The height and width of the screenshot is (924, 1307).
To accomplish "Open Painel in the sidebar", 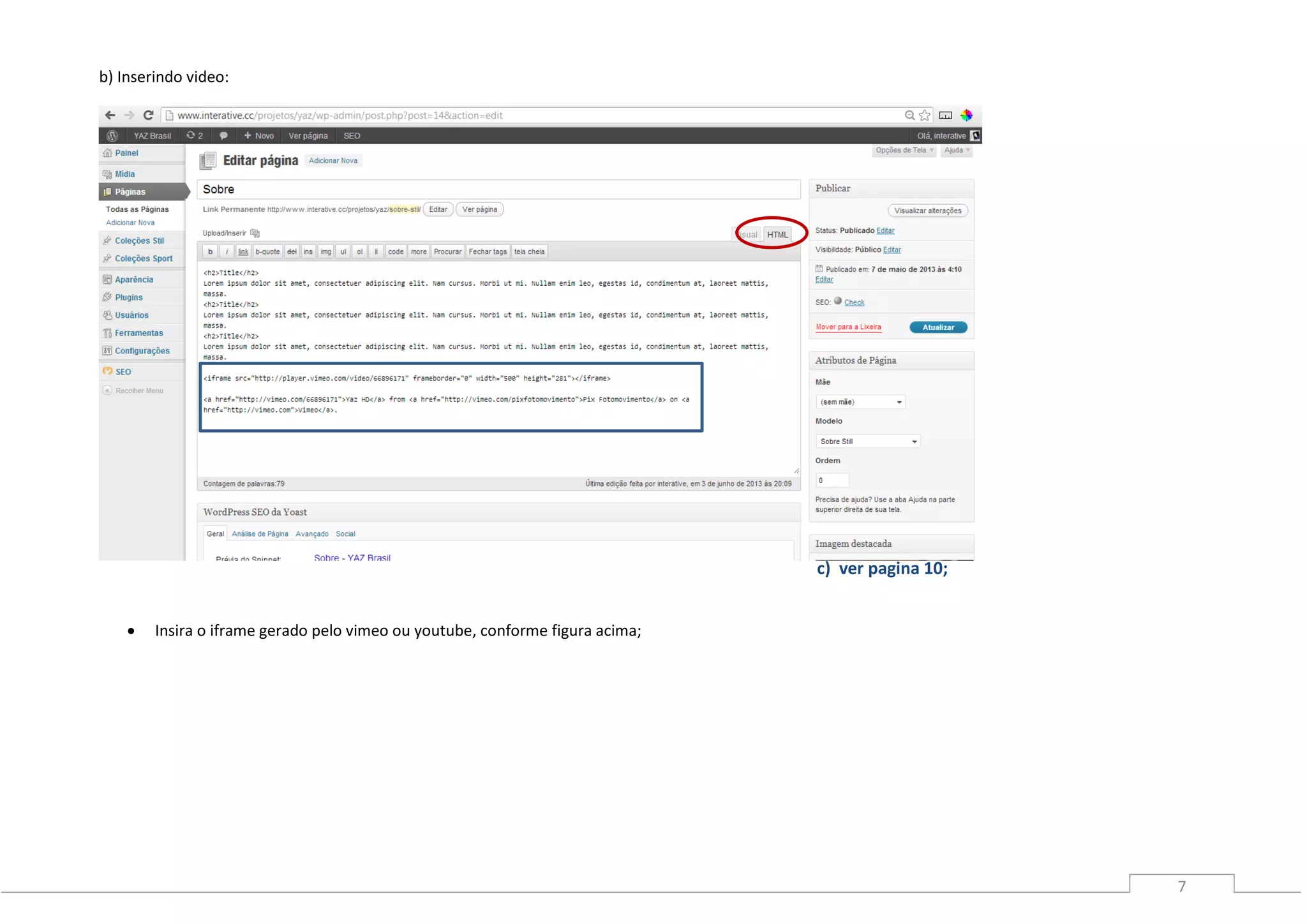I will tap(126, 153).
